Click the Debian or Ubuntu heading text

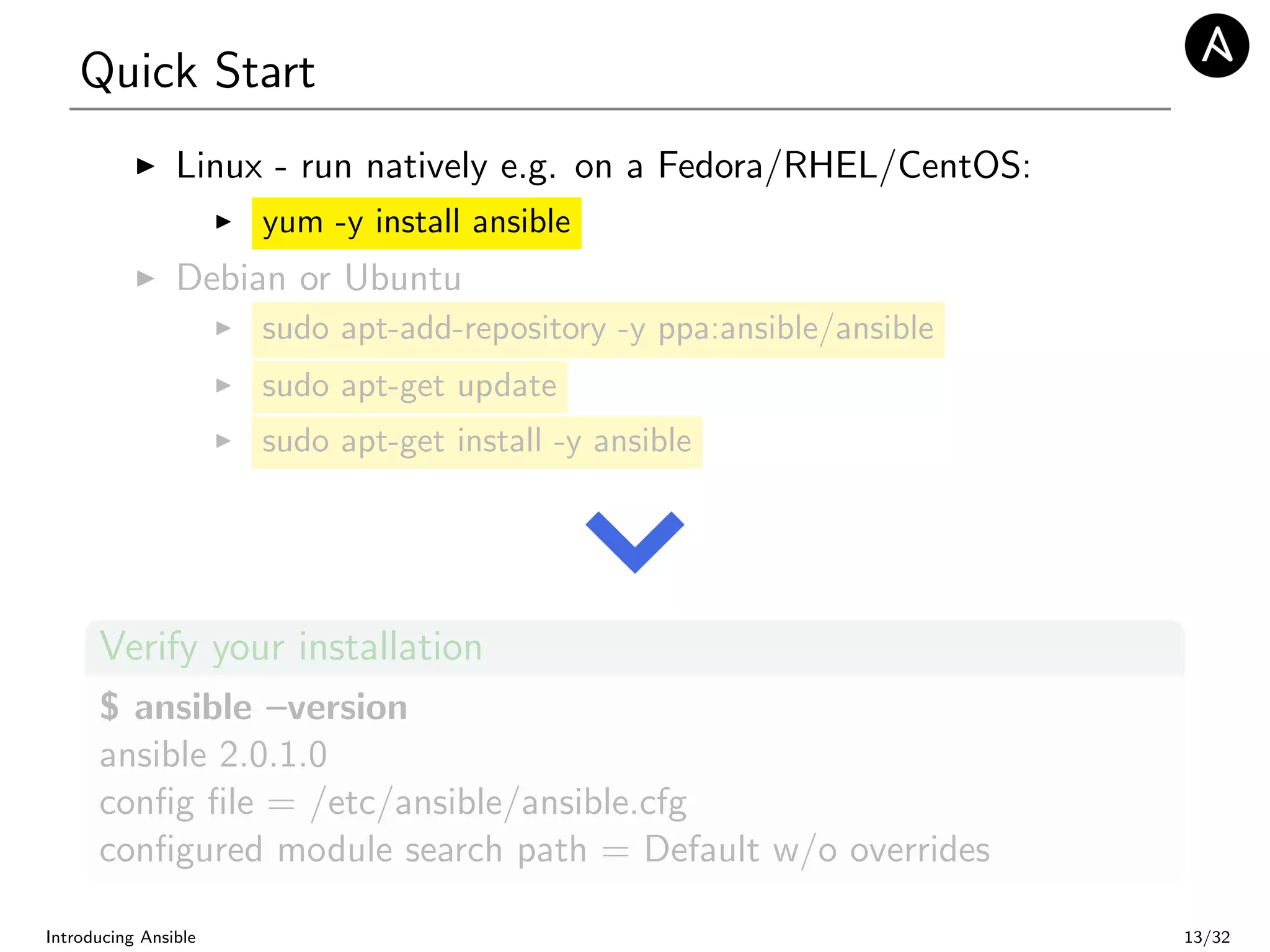click(x=319, y=278)
